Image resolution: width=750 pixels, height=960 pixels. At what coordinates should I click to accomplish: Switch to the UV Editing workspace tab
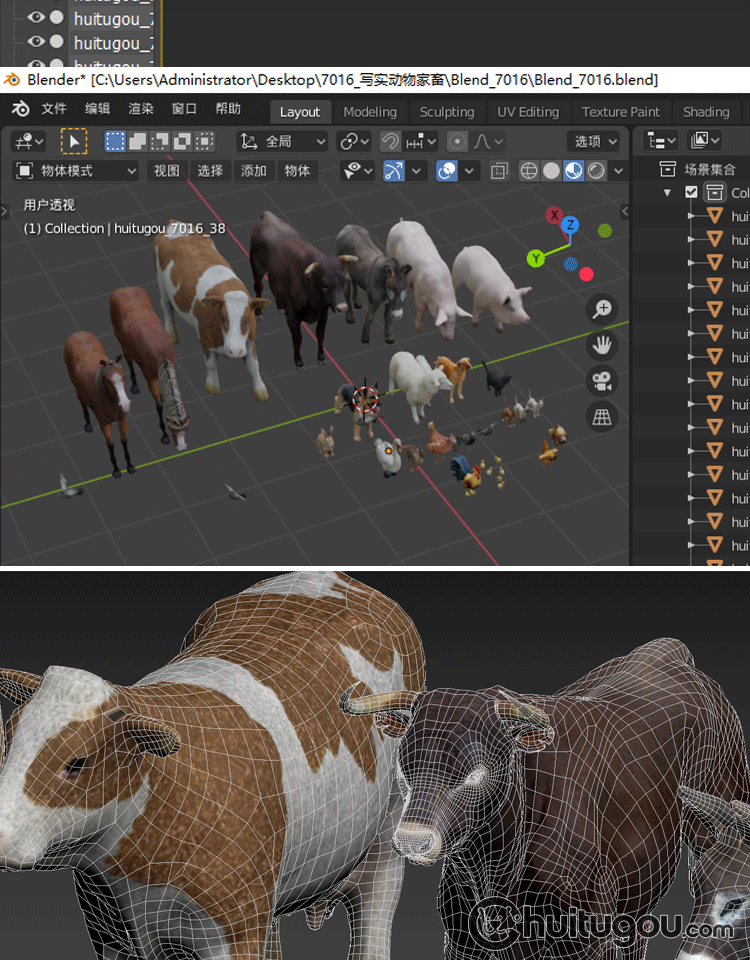(x=528, y=112)
